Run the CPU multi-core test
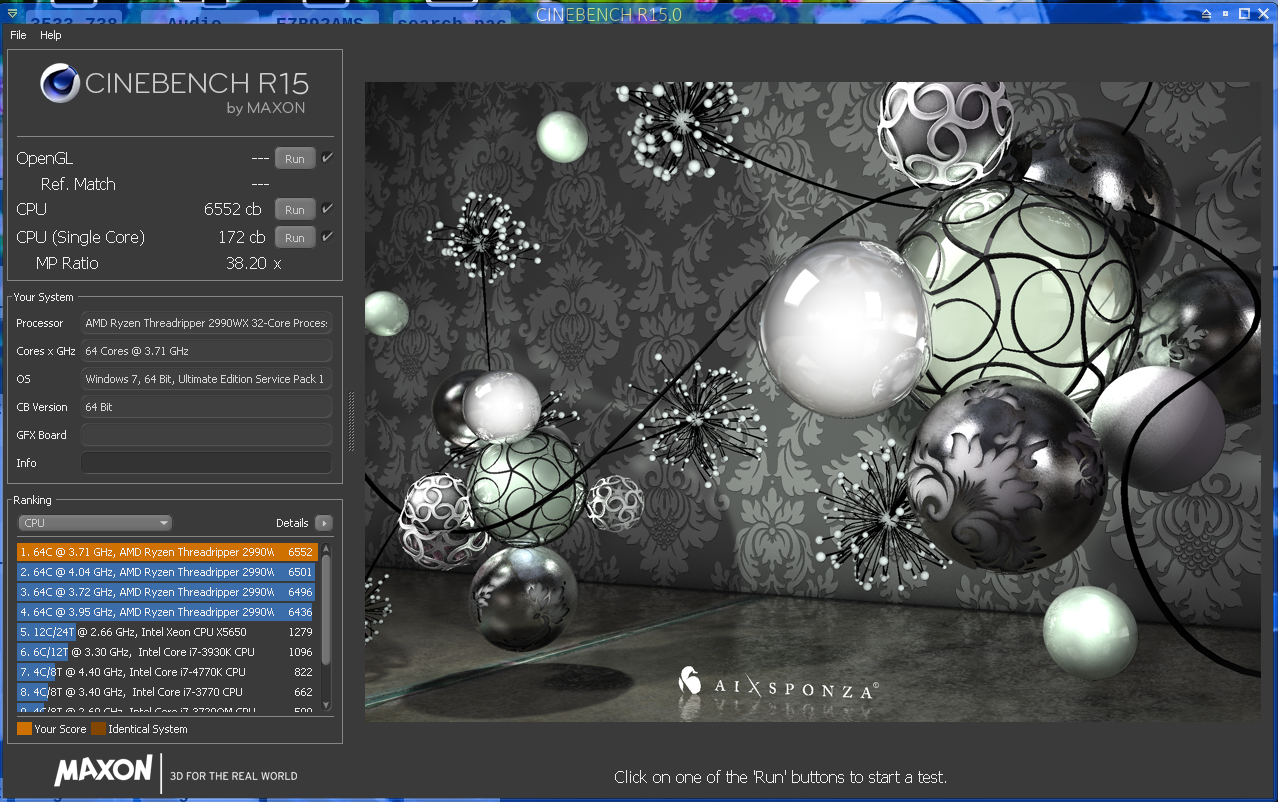 pyautogui.click(x=295, y=210)
